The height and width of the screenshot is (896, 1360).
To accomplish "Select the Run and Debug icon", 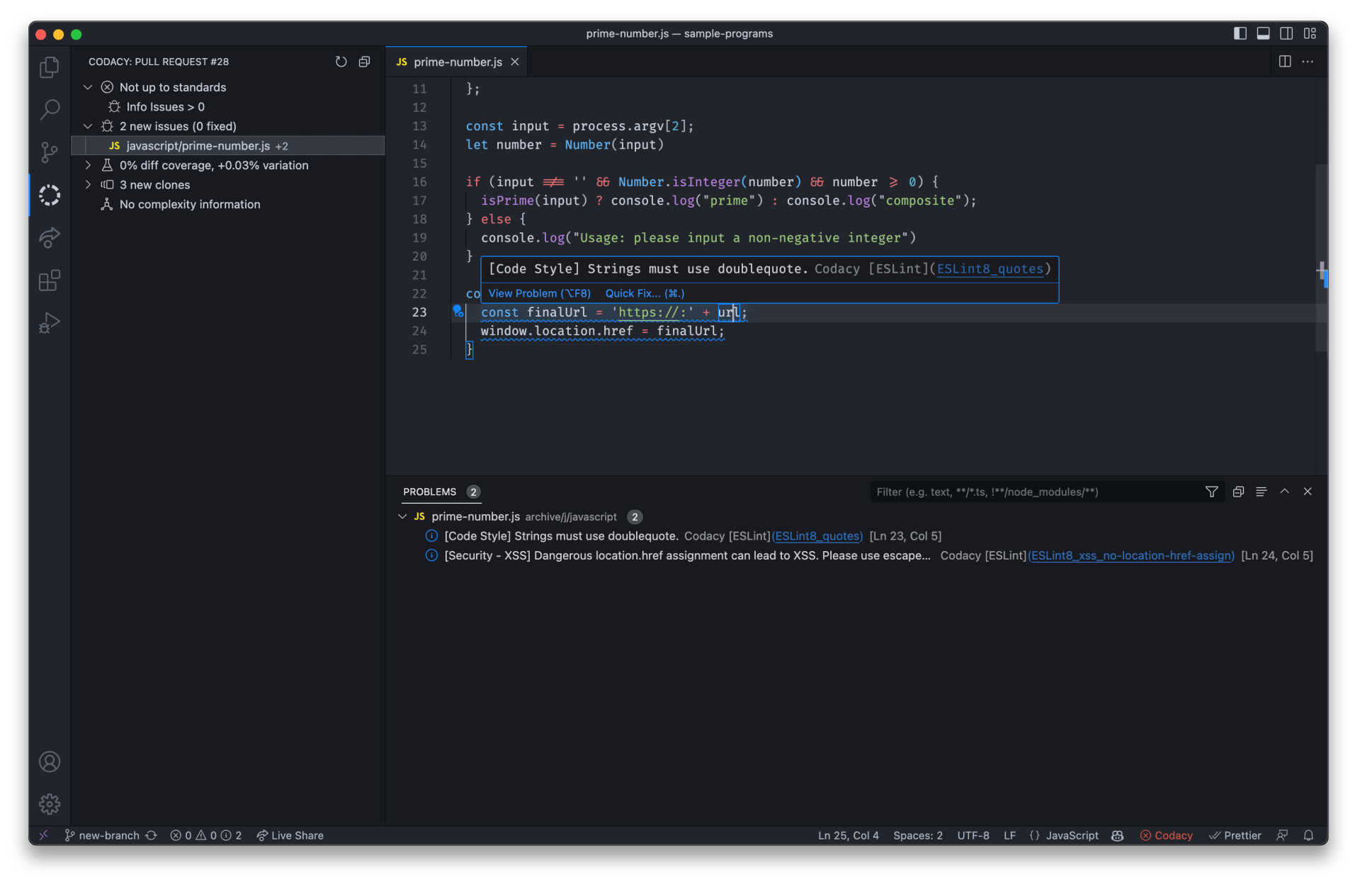I will (49, 322).
